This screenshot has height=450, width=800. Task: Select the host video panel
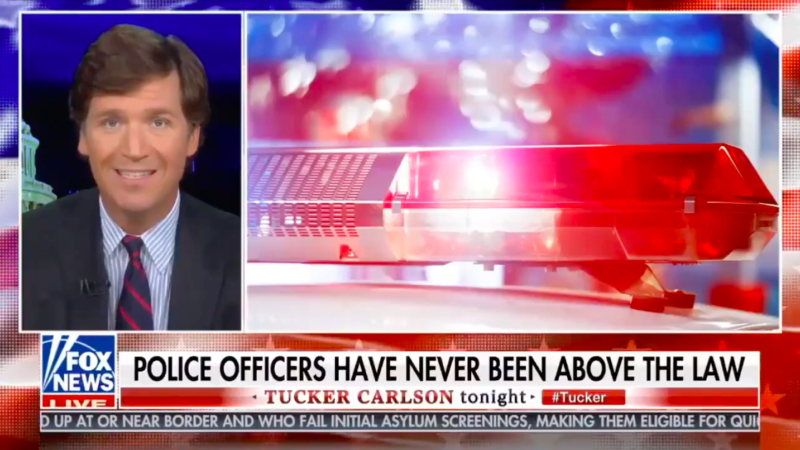click(131, 172)
